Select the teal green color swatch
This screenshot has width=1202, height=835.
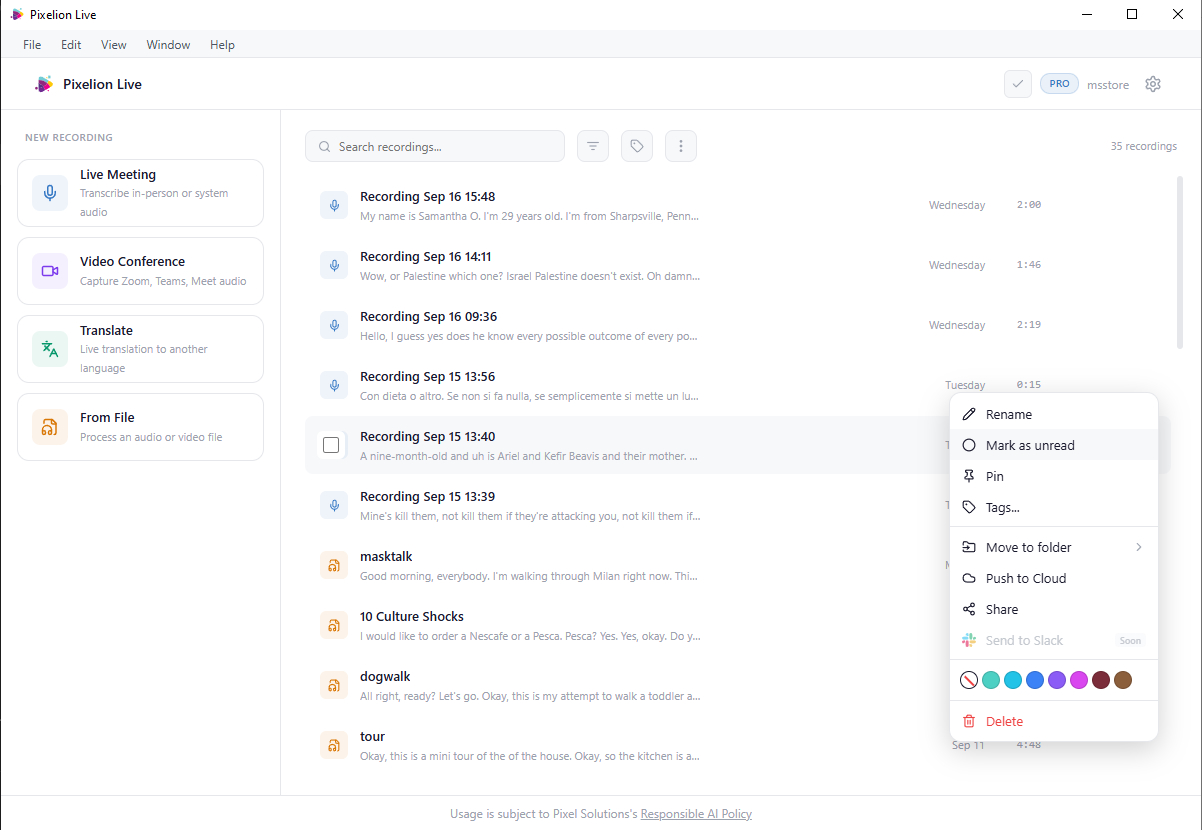click(991, 680)
